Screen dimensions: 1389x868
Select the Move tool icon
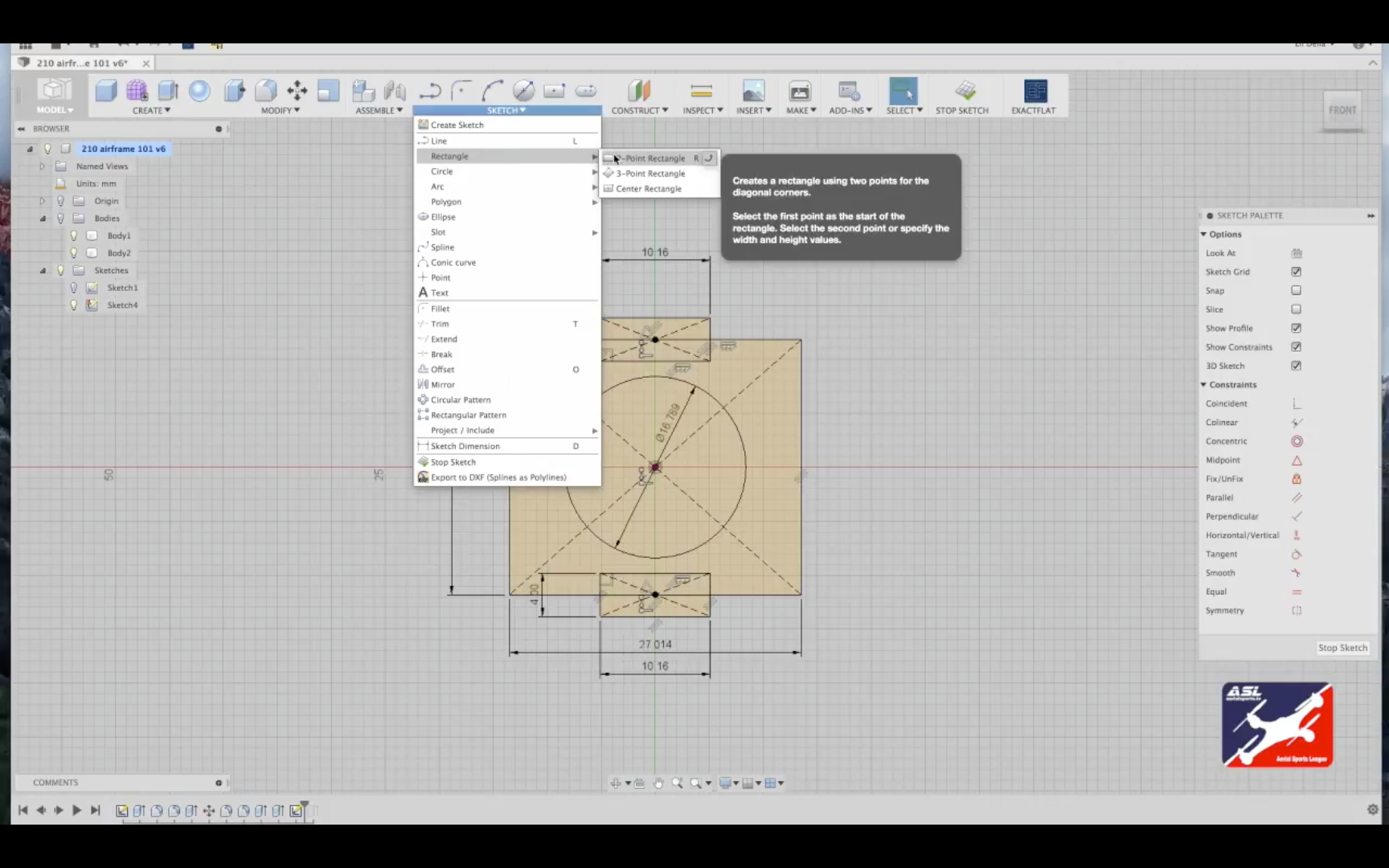pos(297,91)
